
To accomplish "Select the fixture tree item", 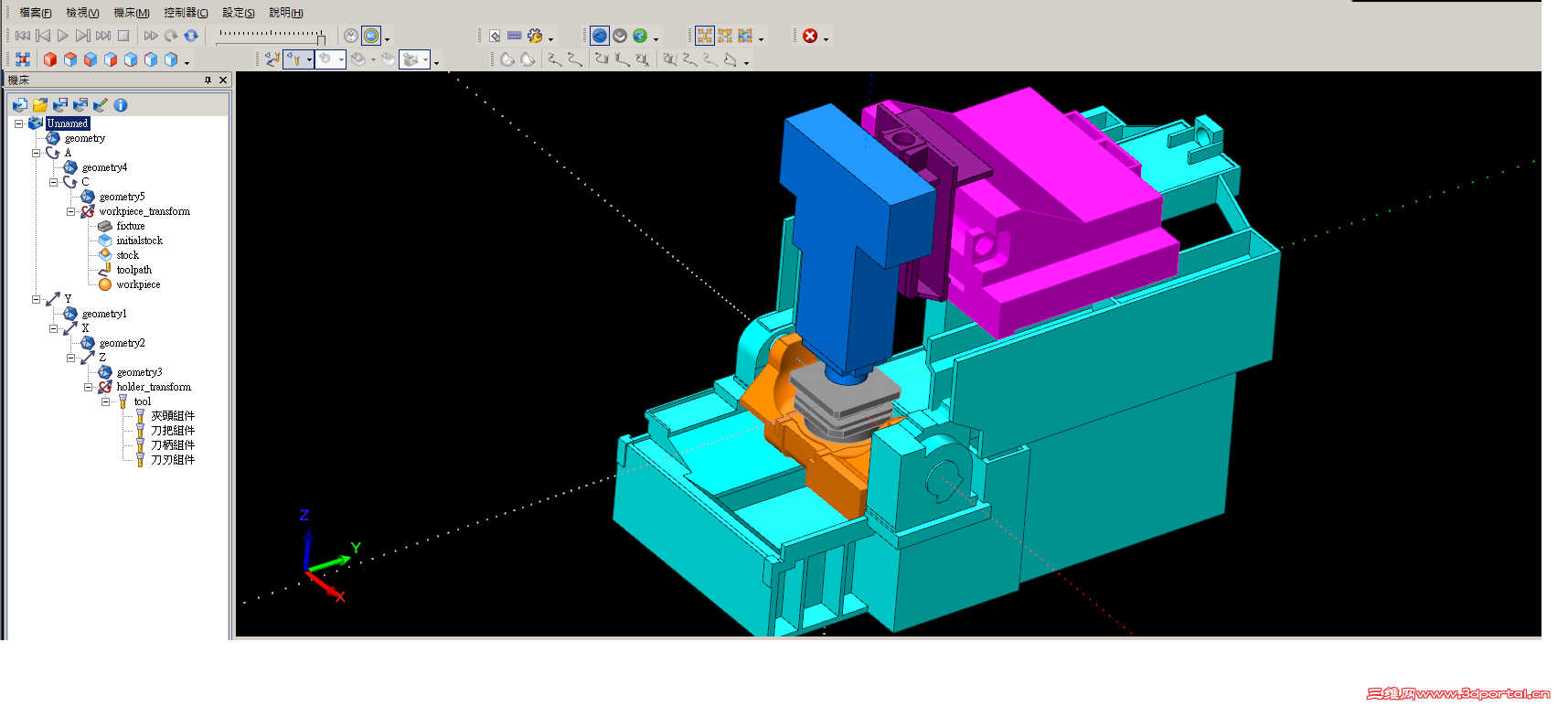I will 130,226.
